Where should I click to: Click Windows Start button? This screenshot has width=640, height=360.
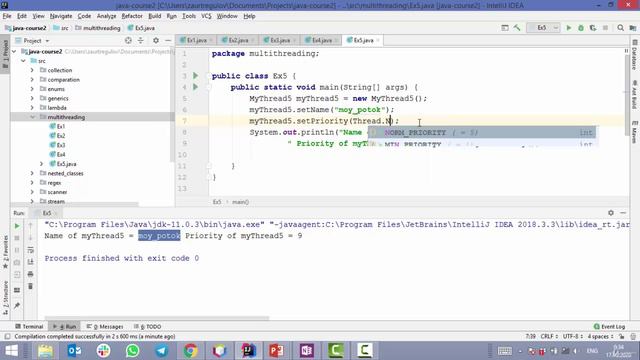[x=11, y=351]
